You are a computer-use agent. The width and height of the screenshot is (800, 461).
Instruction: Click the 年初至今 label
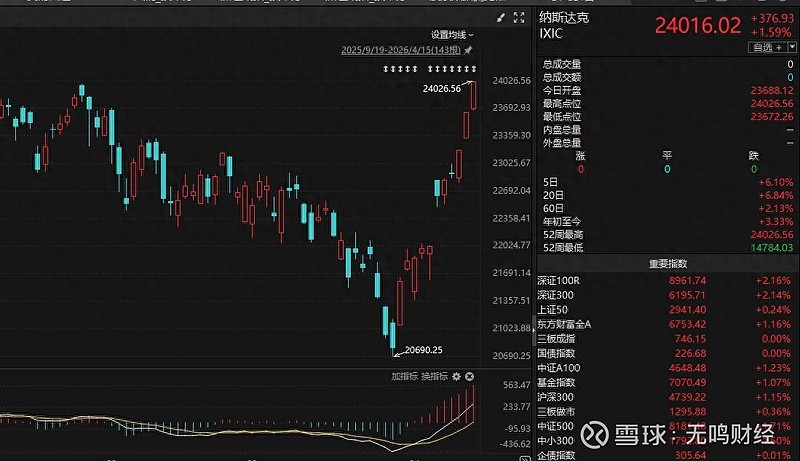pyautogui.click(x=562, y=222)
